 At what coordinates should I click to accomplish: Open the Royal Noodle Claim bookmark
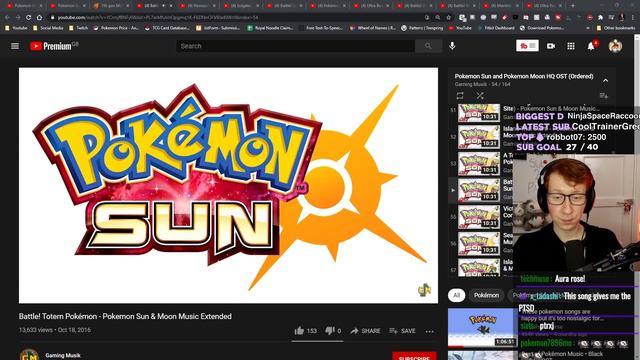click(270, 28)
